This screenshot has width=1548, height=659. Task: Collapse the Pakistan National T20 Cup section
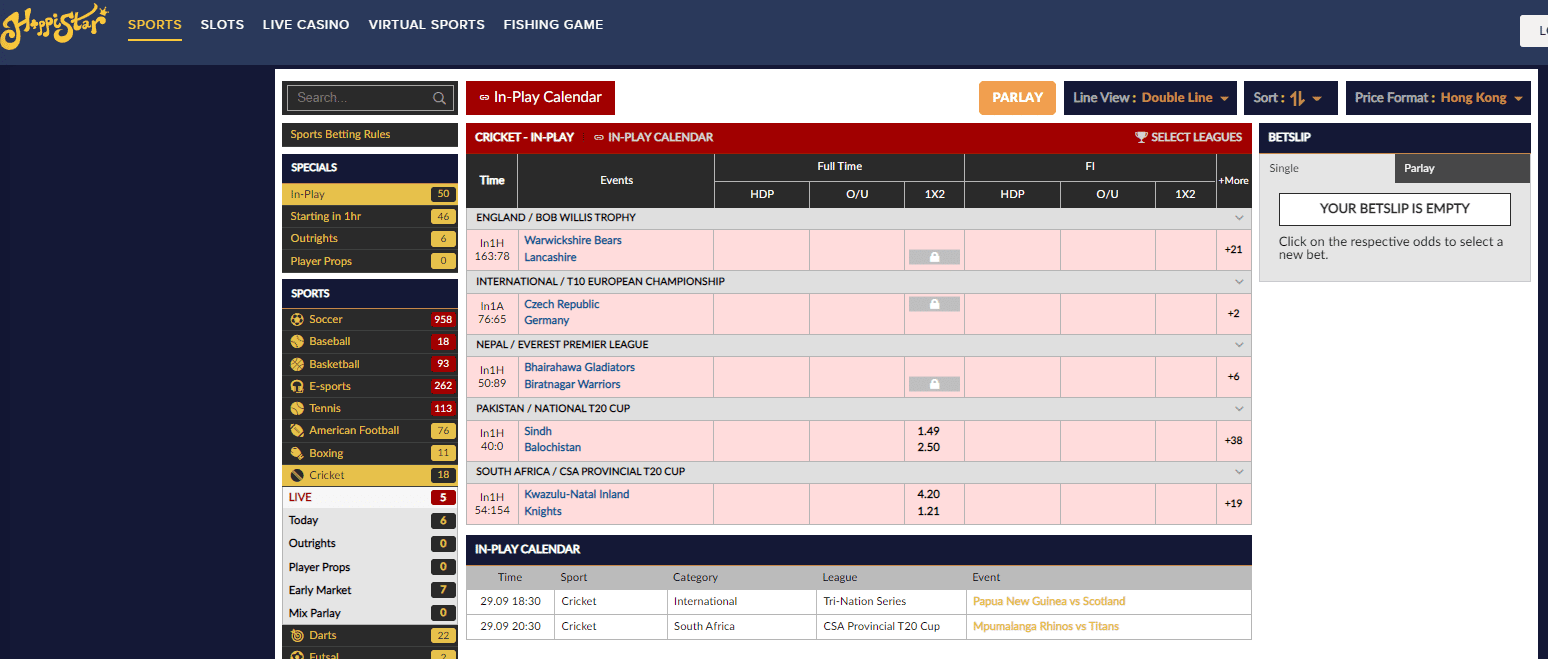click(x=1240, y=409)
